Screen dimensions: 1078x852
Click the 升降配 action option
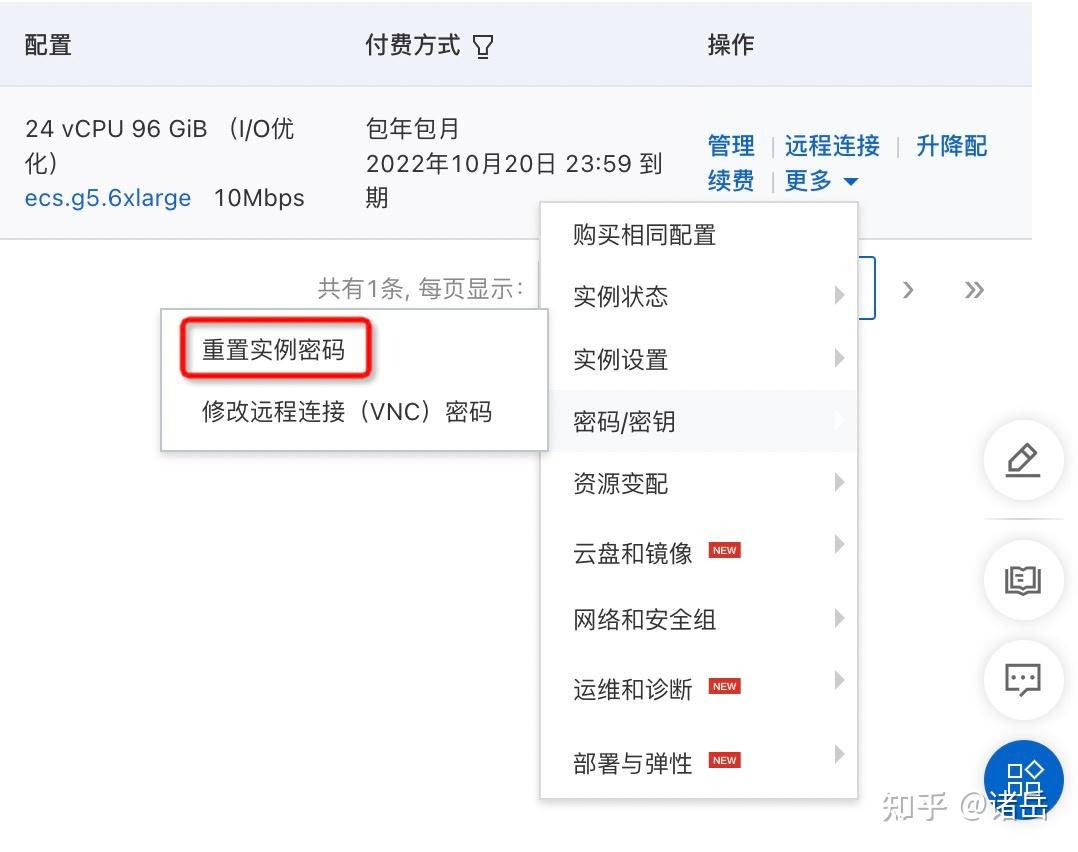[950, 146]
